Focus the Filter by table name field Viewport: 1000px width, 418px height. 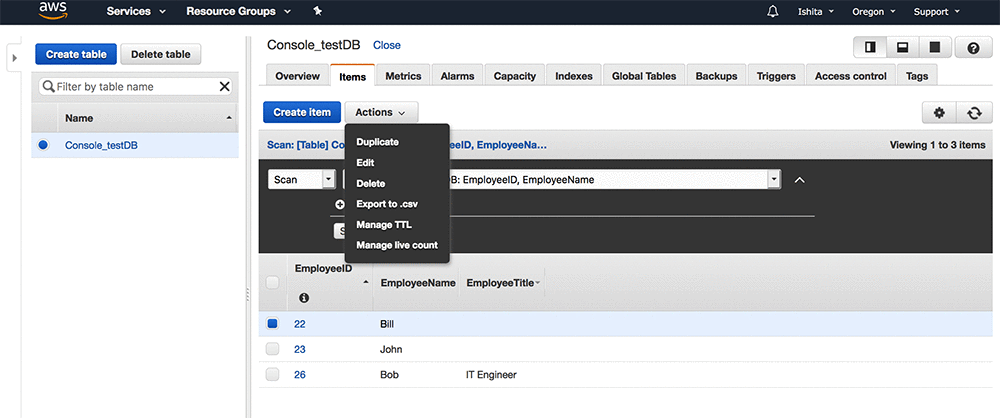click(x=135, y=86)
